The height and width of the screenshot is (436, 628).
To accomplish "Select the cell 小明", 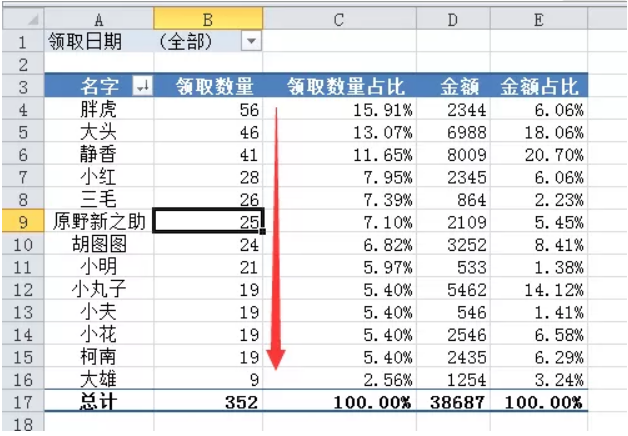I will coord(99,266).
